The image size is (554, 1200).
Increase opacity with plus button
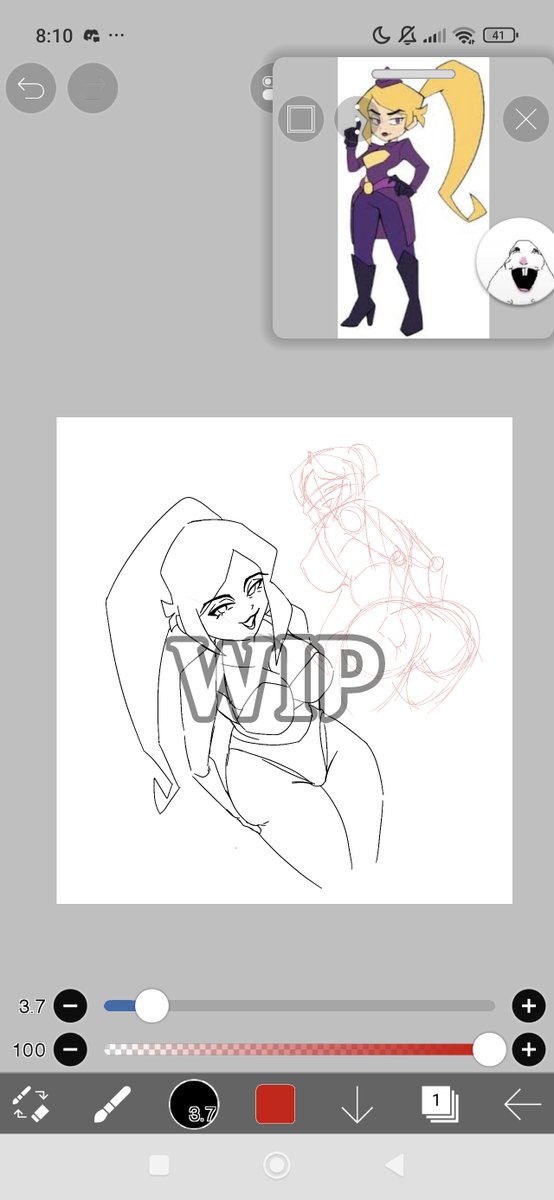527,1050
